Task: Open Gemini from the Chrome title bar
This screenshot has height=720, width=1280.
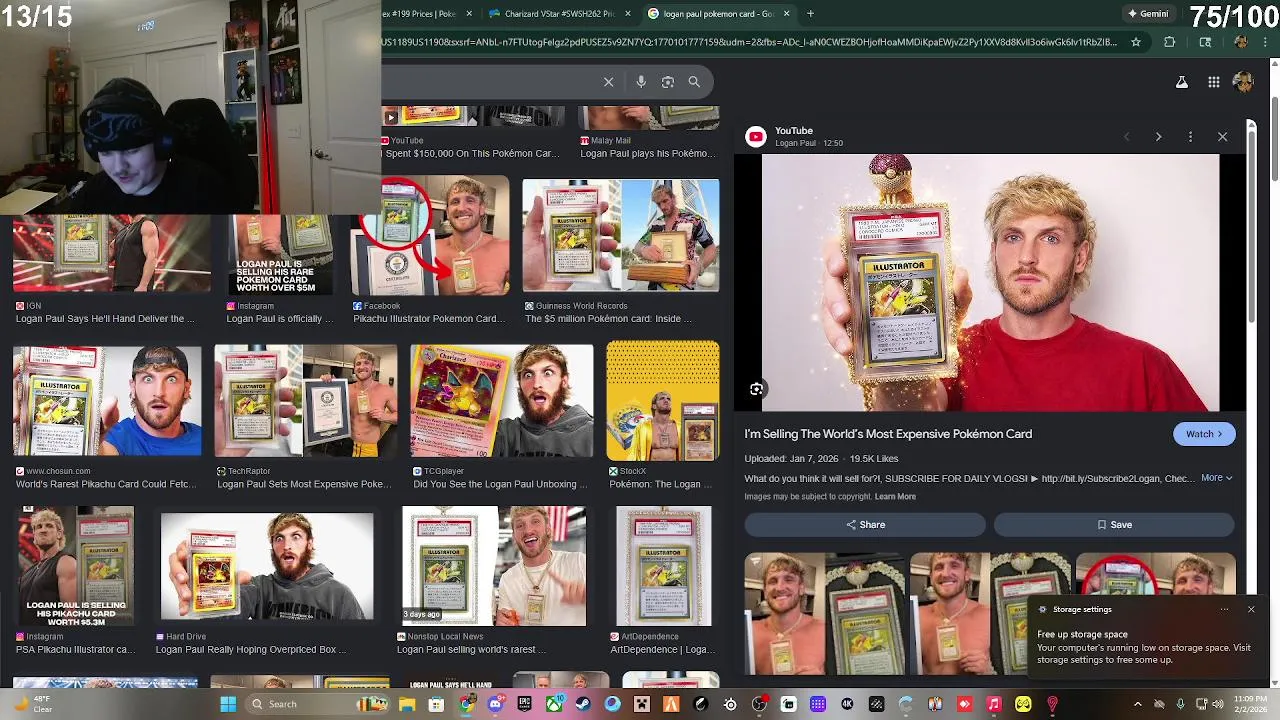Action: (x=1148, y=14)
